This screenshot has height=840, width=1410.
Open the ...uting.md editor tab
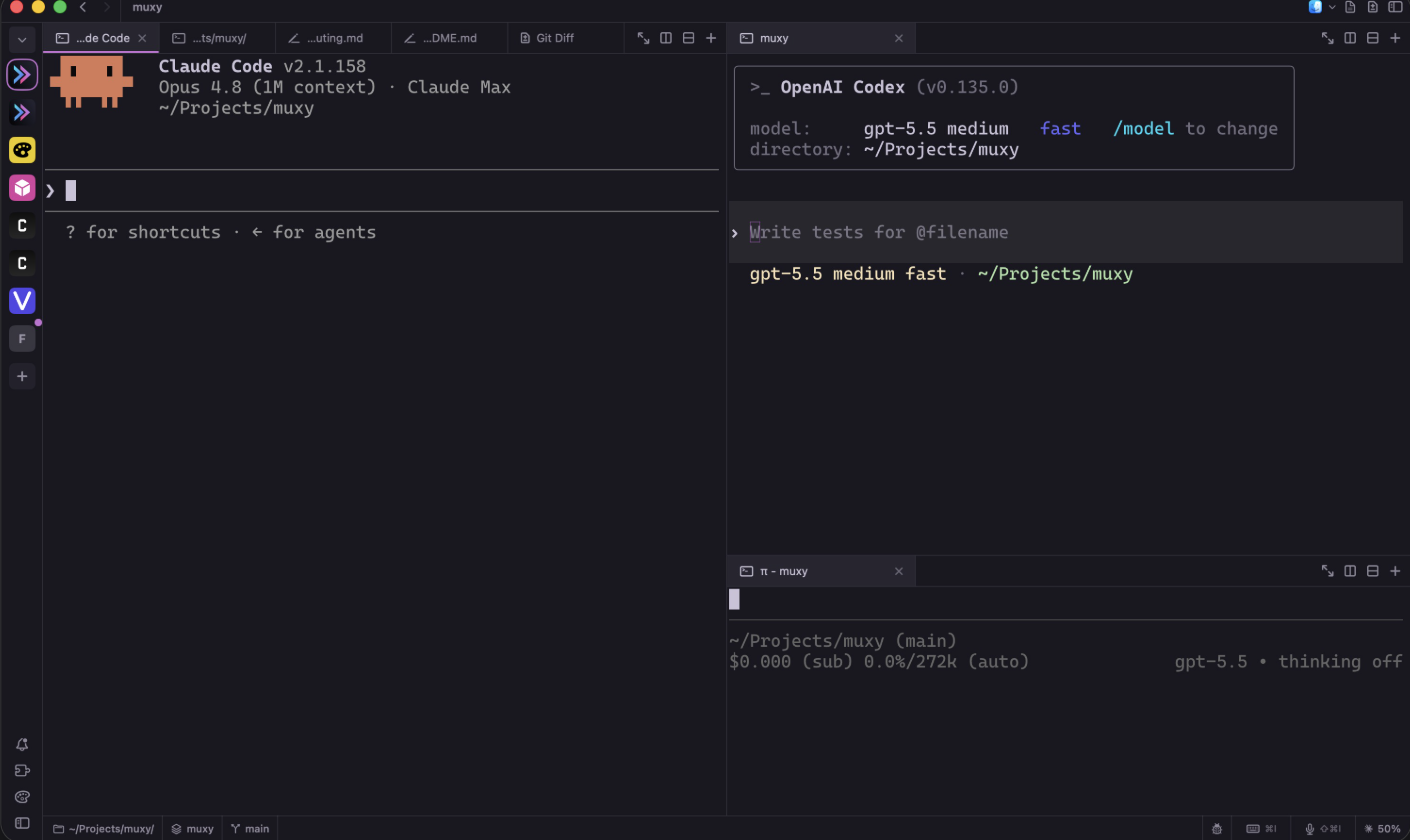point(333,38)
